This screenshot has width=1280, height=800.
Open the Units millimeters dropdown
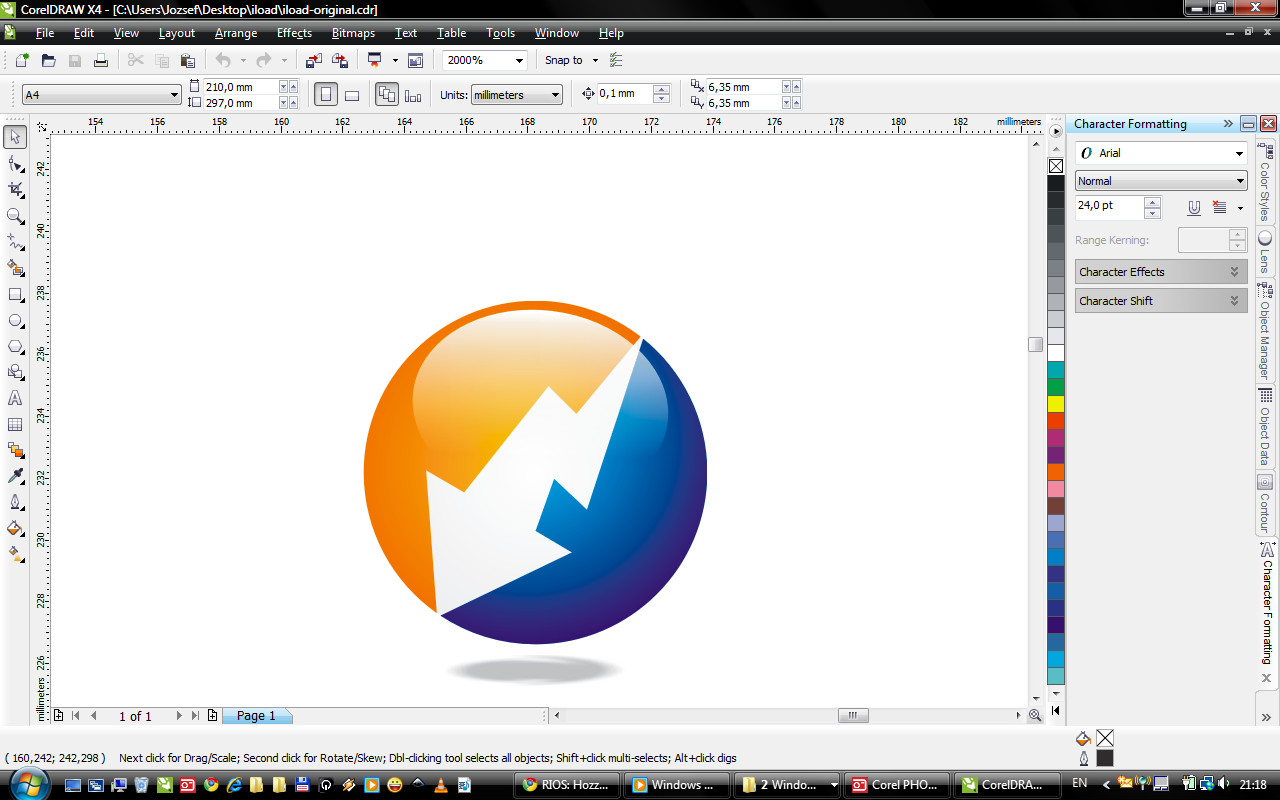coord(556,95)
